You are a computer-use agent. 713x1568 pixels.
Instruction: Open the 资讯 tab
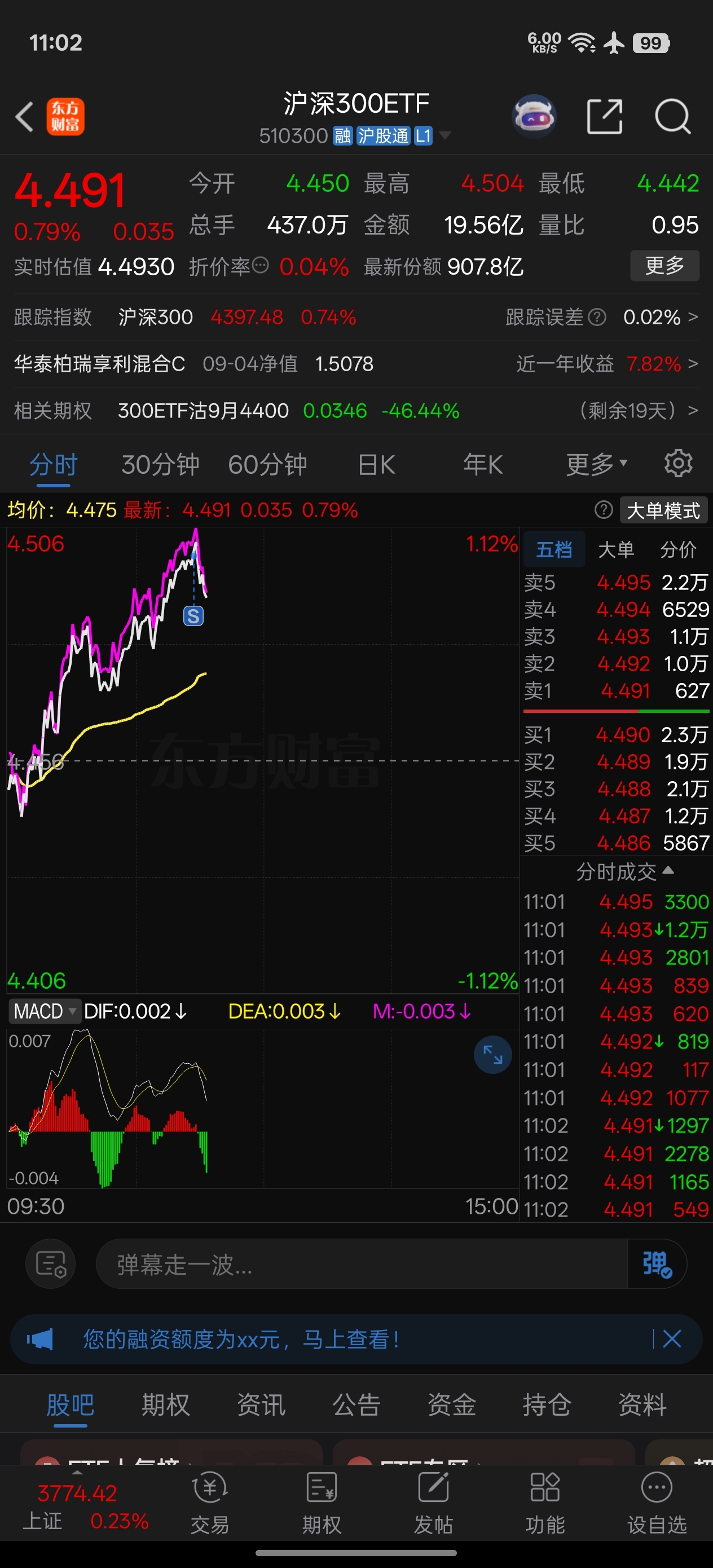[261, 1404]
